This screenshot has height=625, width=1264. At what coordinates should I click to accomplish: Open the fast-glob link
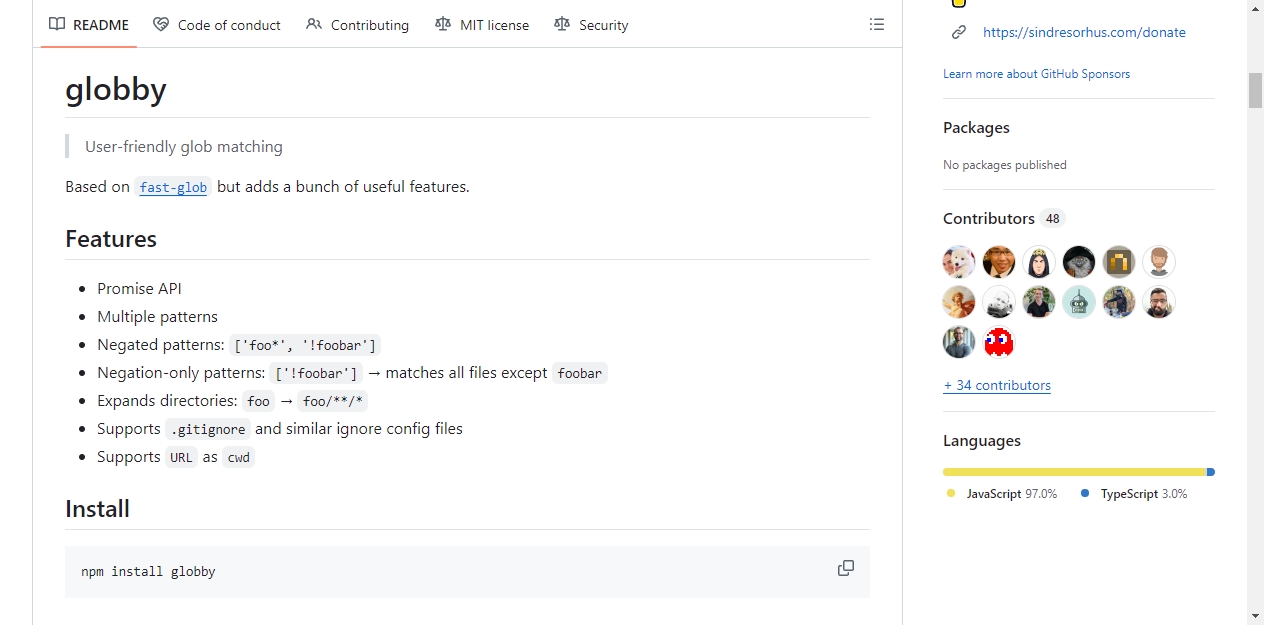click(173, 187)
